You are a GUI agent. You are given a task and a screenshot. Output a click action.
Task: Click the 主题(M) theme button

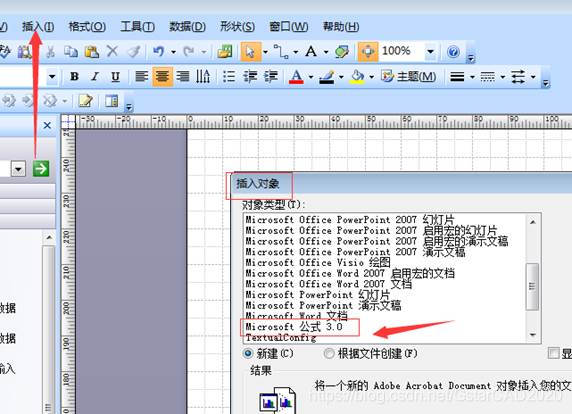click(x=409, y=77)
